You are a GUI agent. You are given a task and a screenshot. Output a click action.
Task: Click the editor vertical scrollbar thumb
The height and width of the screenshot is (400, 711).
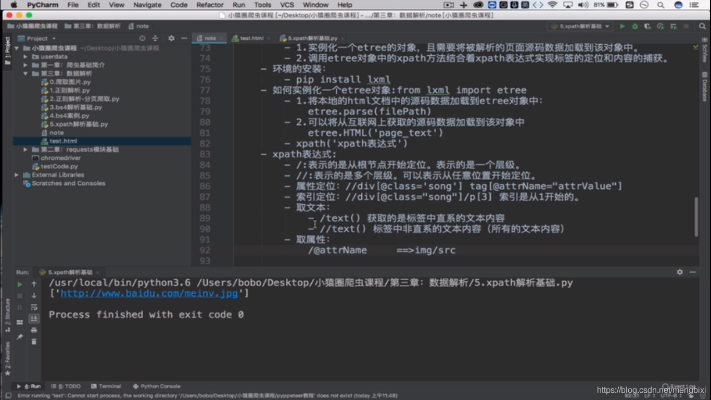pyautogui.click(x=696, y=216)
